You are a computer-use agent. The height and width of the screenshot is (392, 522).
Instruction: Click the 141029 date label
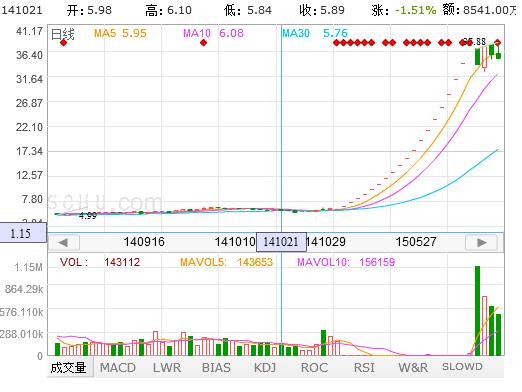tap(326, 242)
